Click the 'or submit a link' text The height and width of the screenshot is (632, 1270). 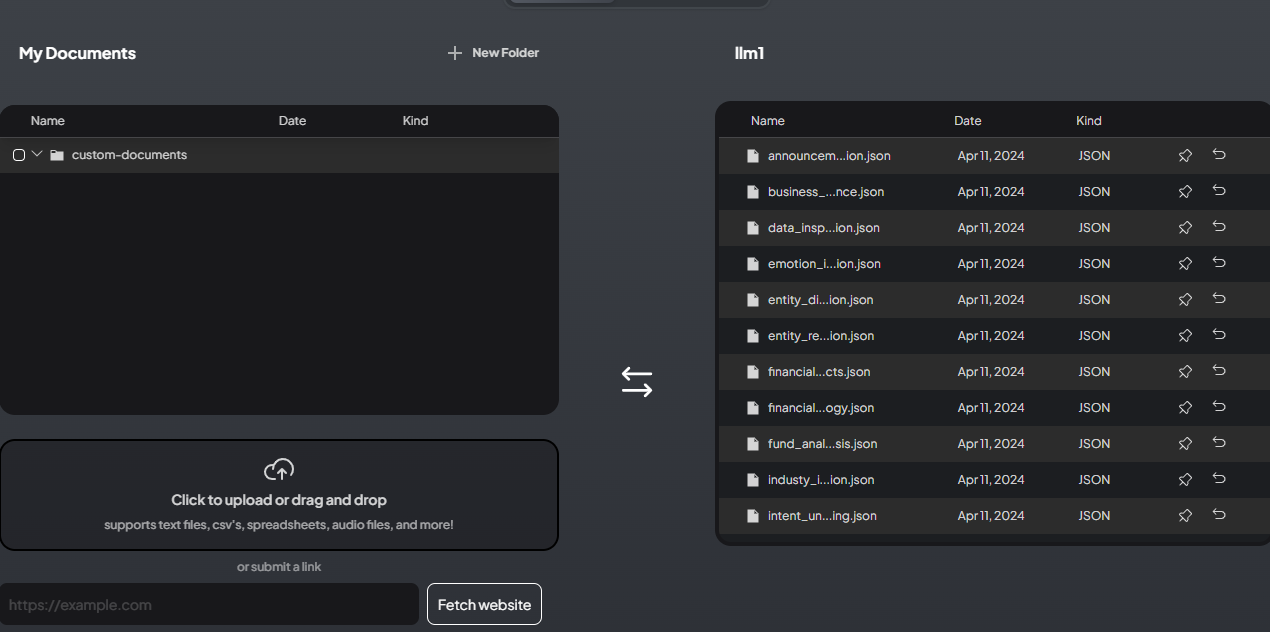(279, 567)
